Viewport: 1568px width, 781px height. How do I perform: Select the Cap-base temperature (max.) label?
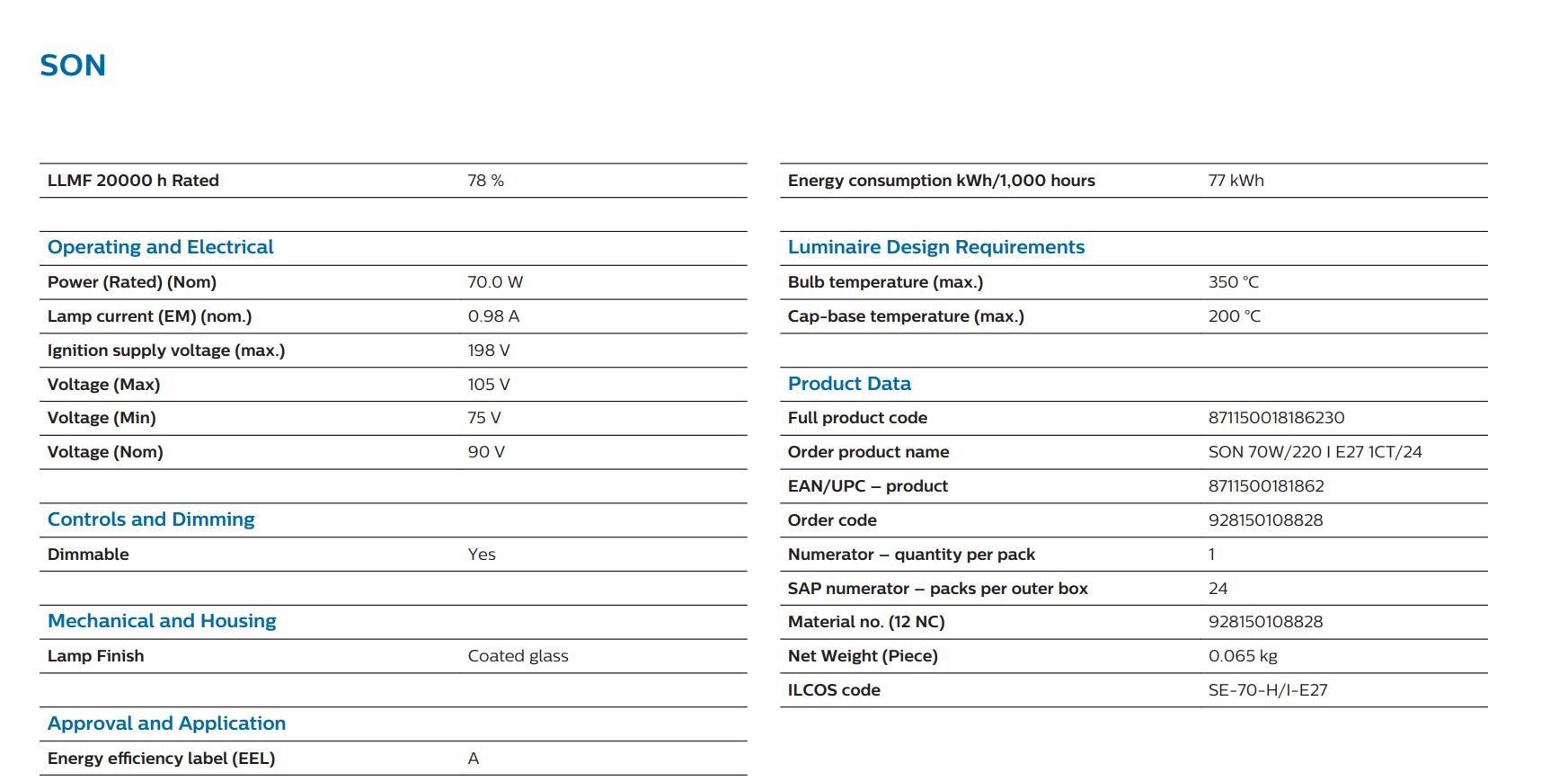(x=906, y=316)
